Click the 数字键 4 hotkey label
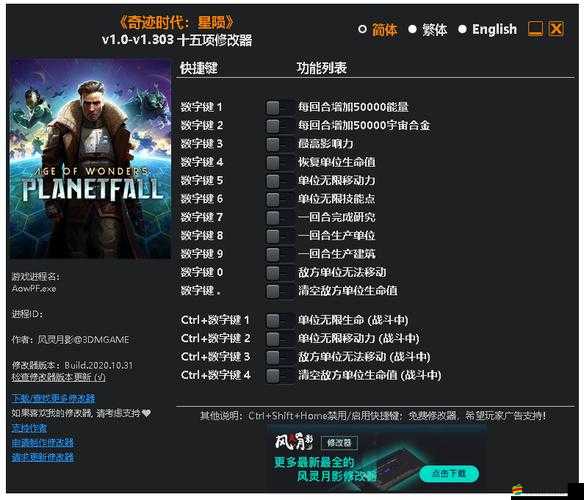Image resolution: width=584 pixels, height=500 pixels. tap(201, 162)
